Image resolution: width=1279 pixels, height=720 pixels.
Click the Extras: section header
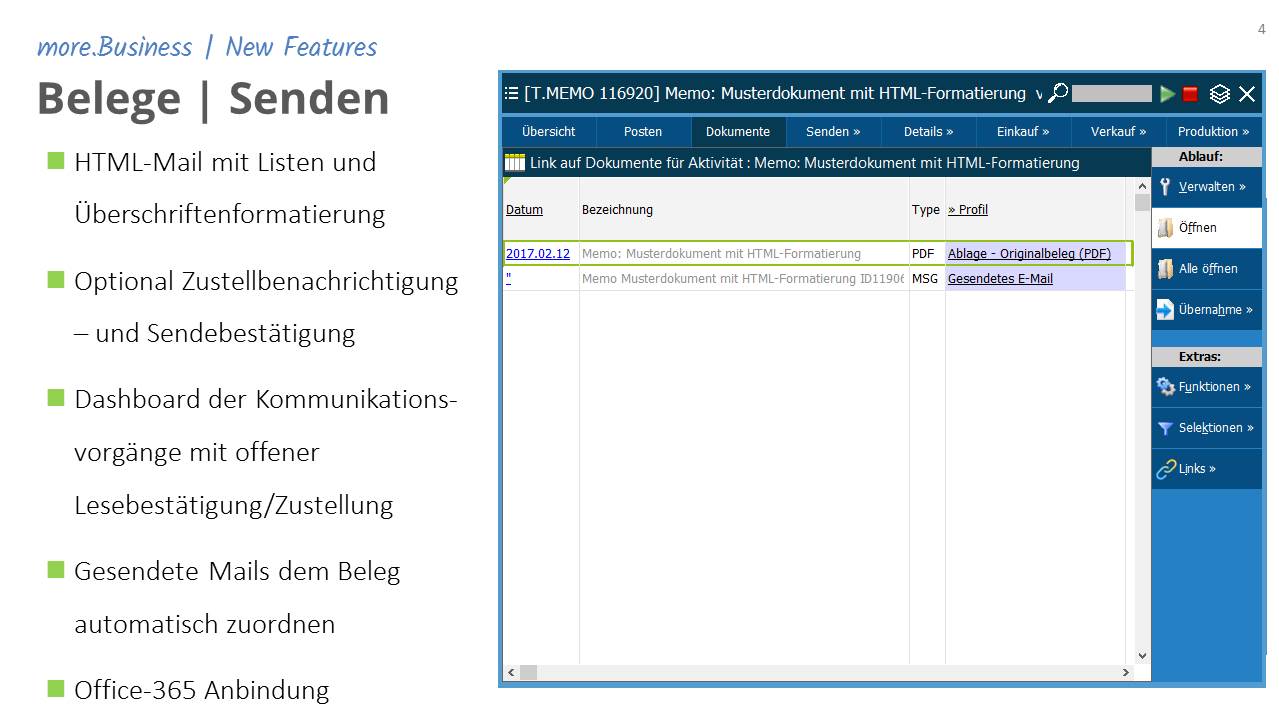[1207, 357]
